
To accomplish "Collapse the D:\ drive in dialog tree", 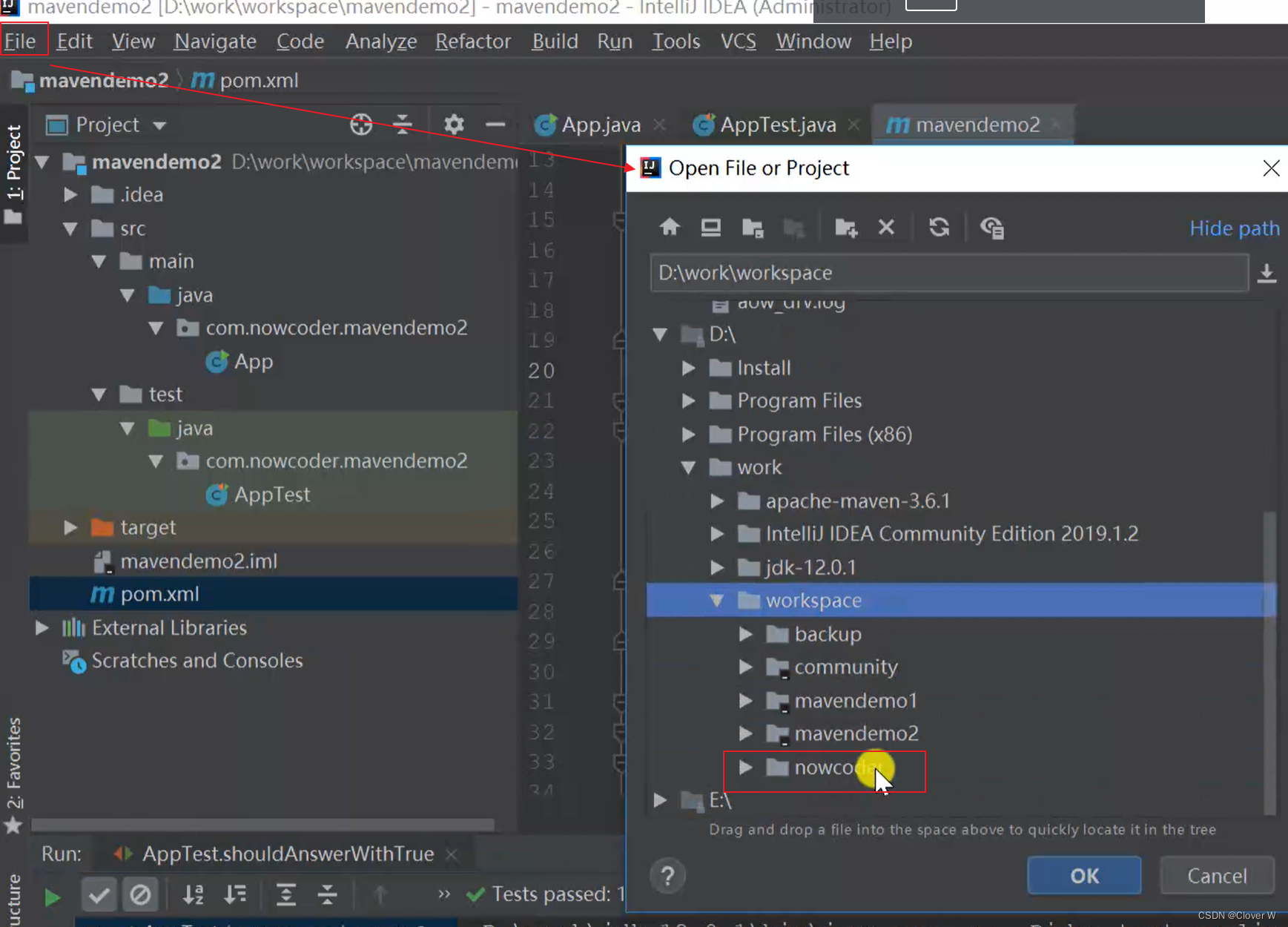I will [x=660, y=334].
